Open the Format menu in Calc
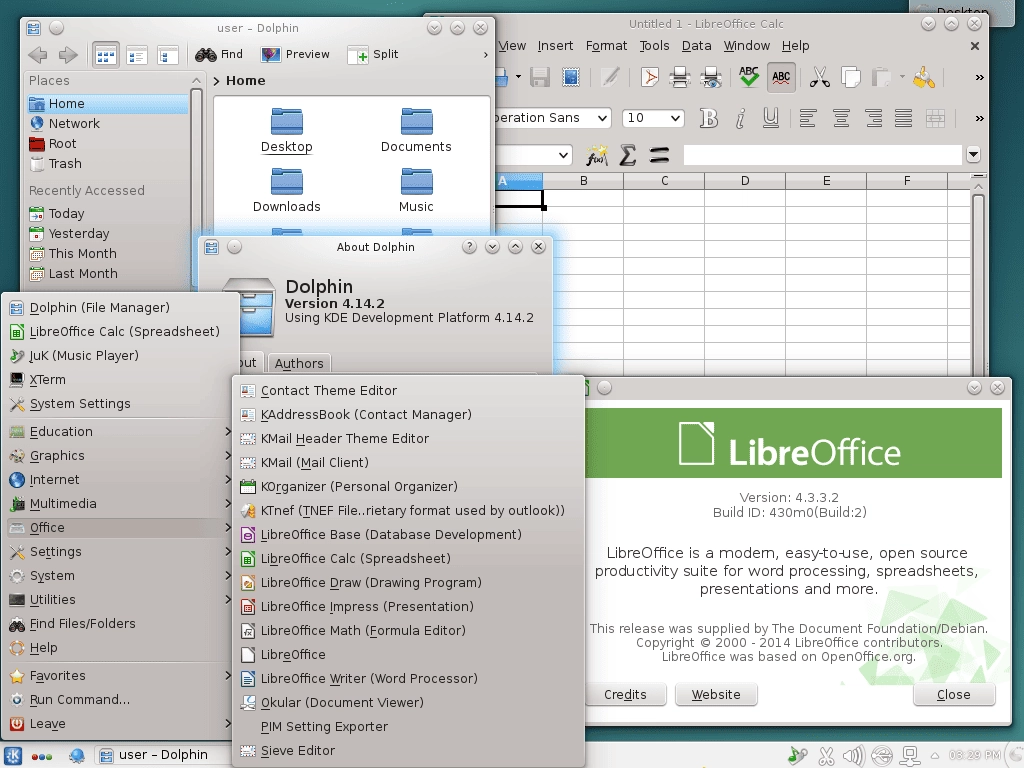Screen dimensions: 1024x768 pyautogui.click(x=606, y=46)
